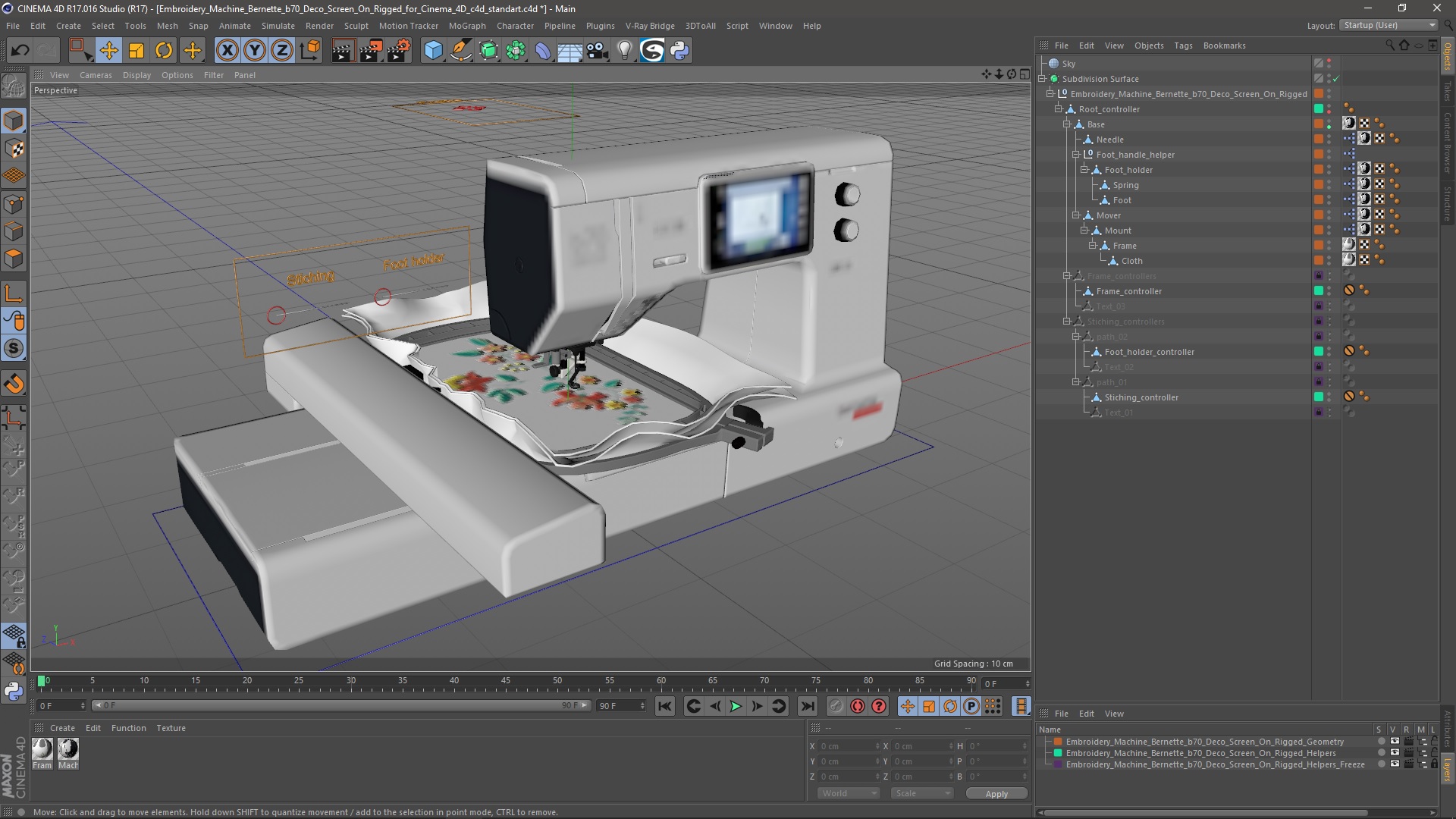
Task: Collapse the Root_controller tree node
Action: (1059, 109)
